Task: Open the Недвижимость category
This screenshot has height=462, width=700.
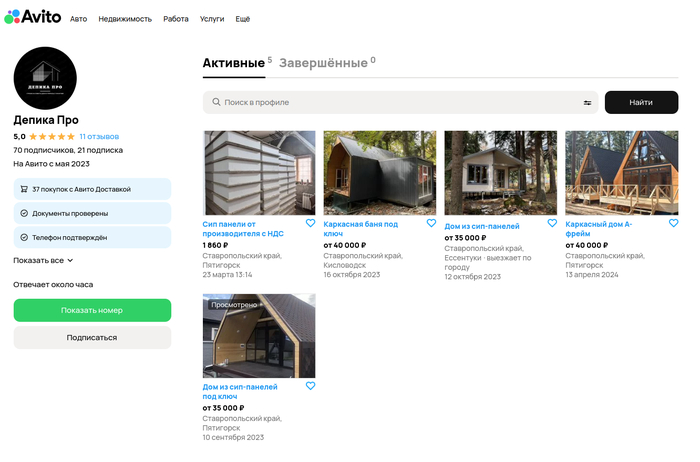Action: coord(125,18)
